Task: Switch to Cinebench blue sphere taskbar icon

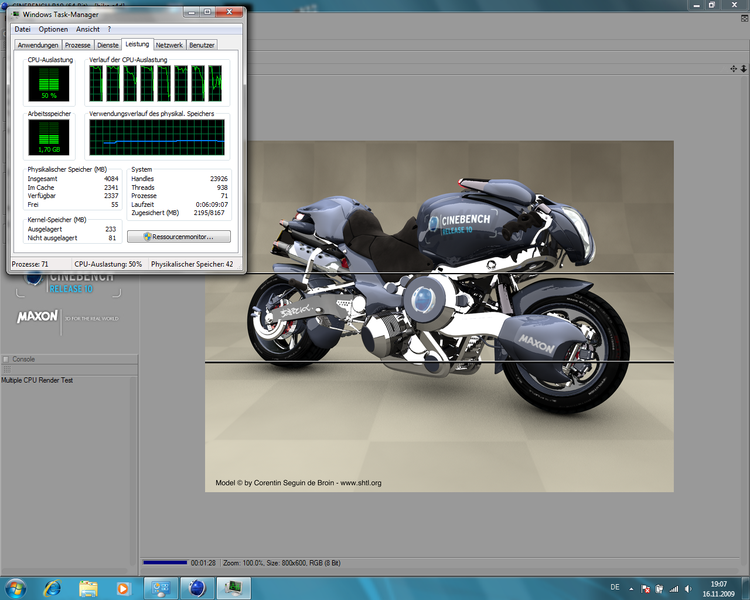Action: [198, 587]
